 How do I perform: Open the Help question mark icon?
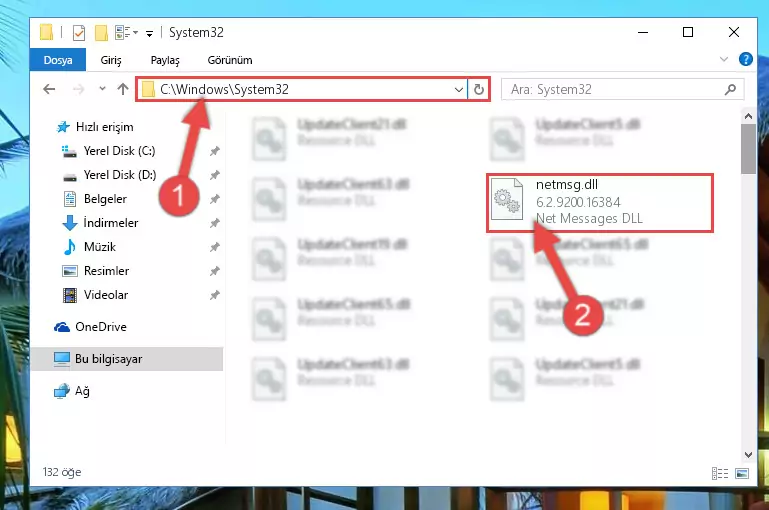click(x=745, y=59)
